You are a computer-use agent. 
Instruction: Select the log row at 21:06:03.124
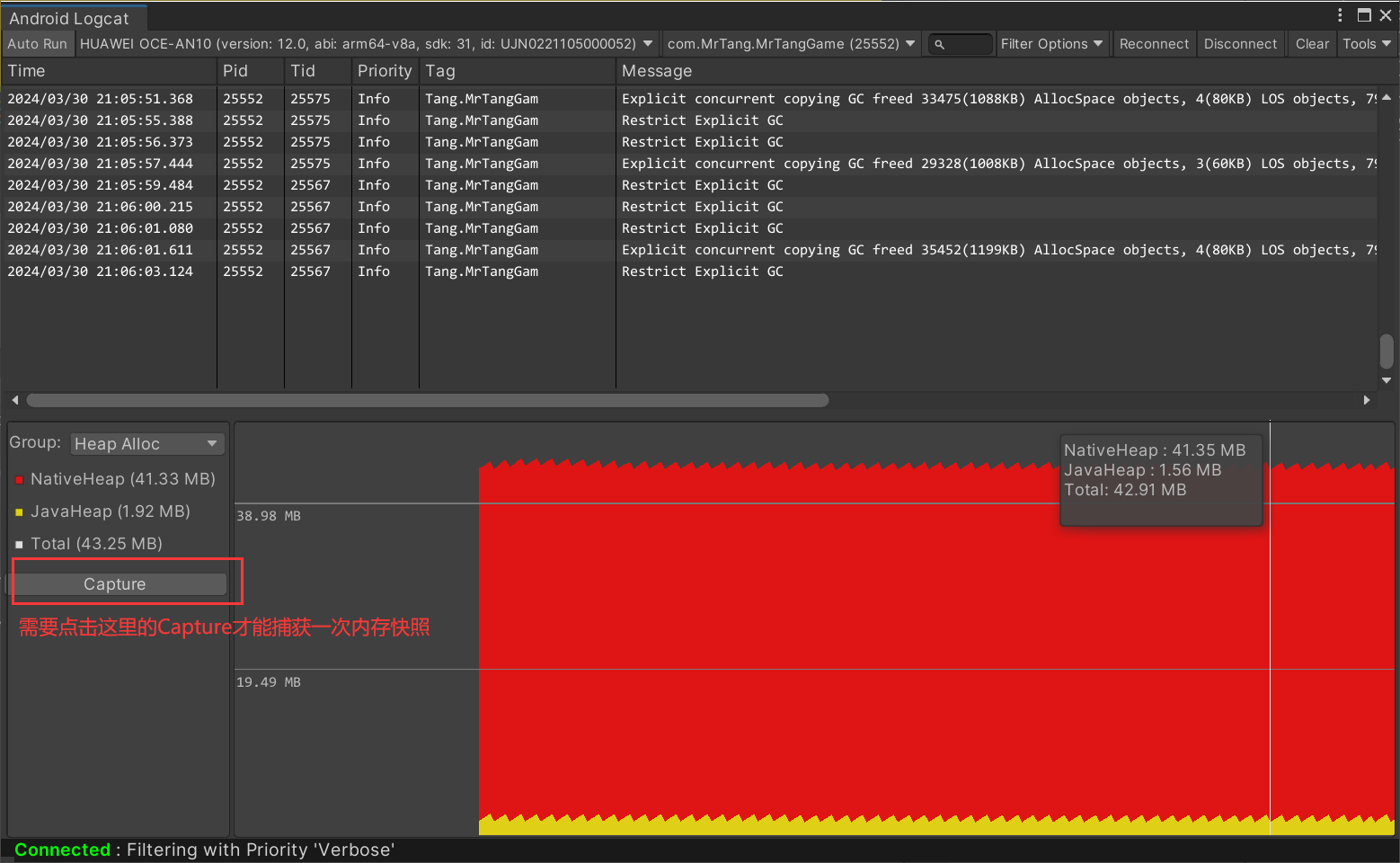[689, 271]
